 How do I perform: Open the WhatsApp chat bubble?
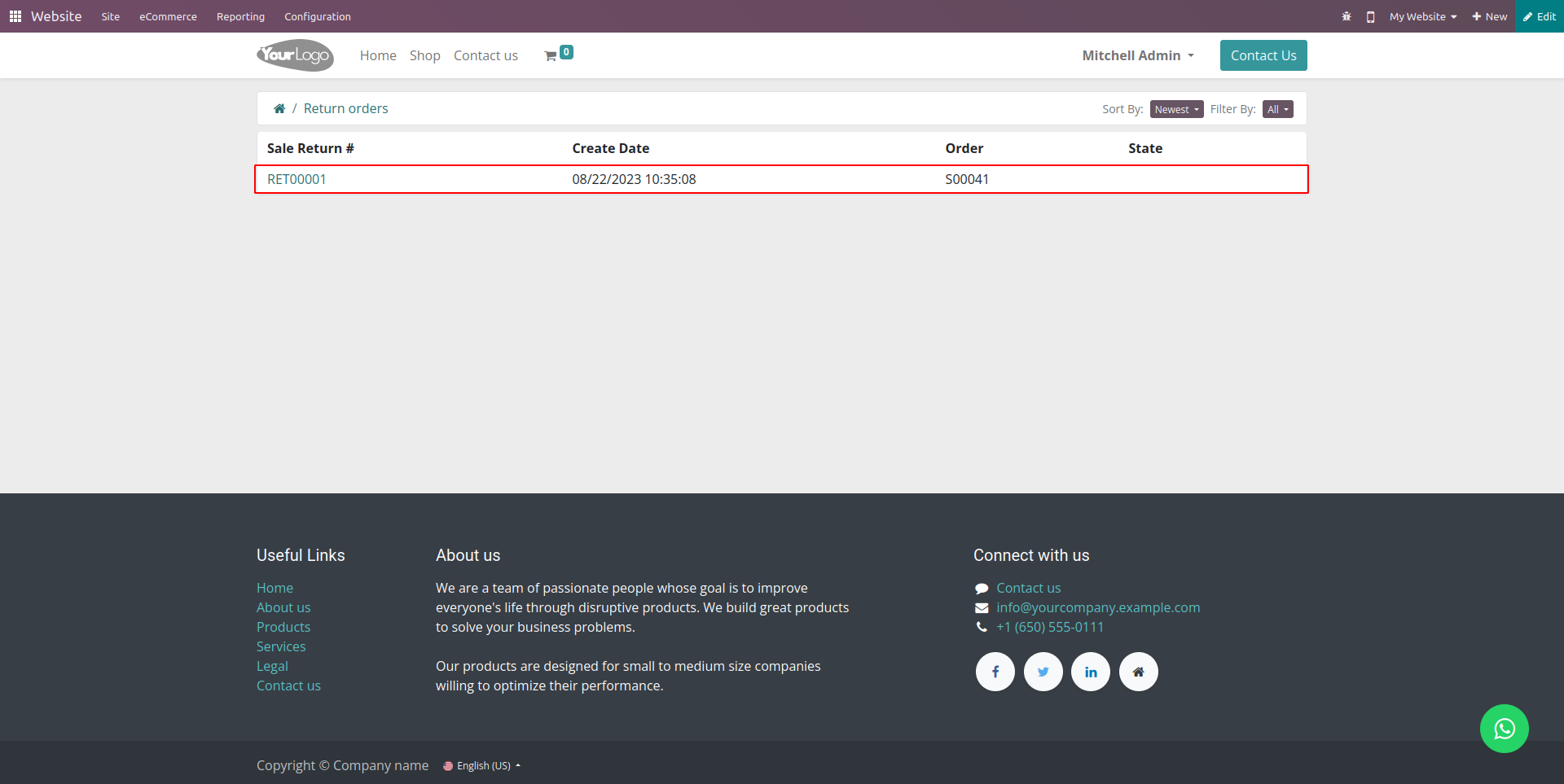pyautogui.click(x=1504, y=729)
